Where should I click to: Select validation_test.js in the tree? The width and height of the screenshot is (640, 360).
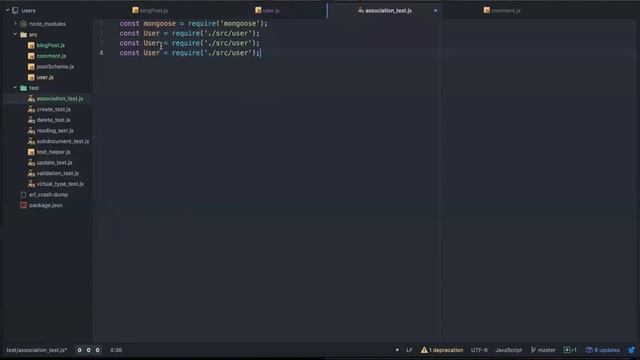pos(58,173)
